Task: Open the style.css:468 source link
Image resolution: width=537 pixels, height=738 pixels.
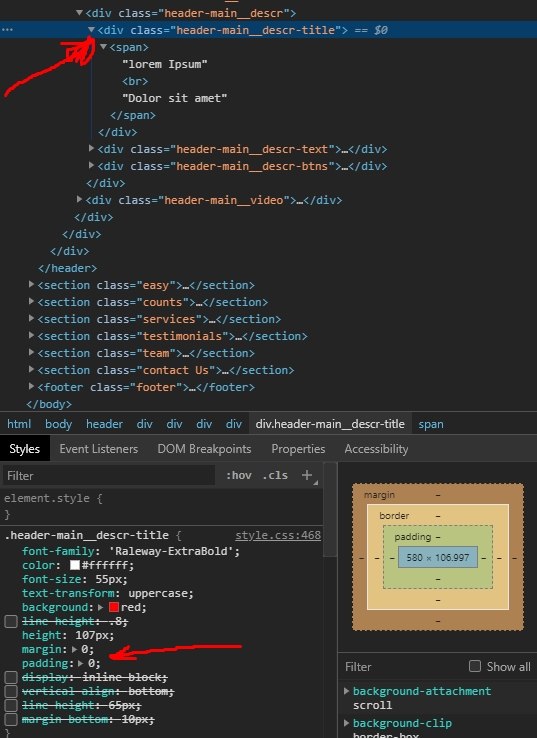Action: tap(278, 535)
